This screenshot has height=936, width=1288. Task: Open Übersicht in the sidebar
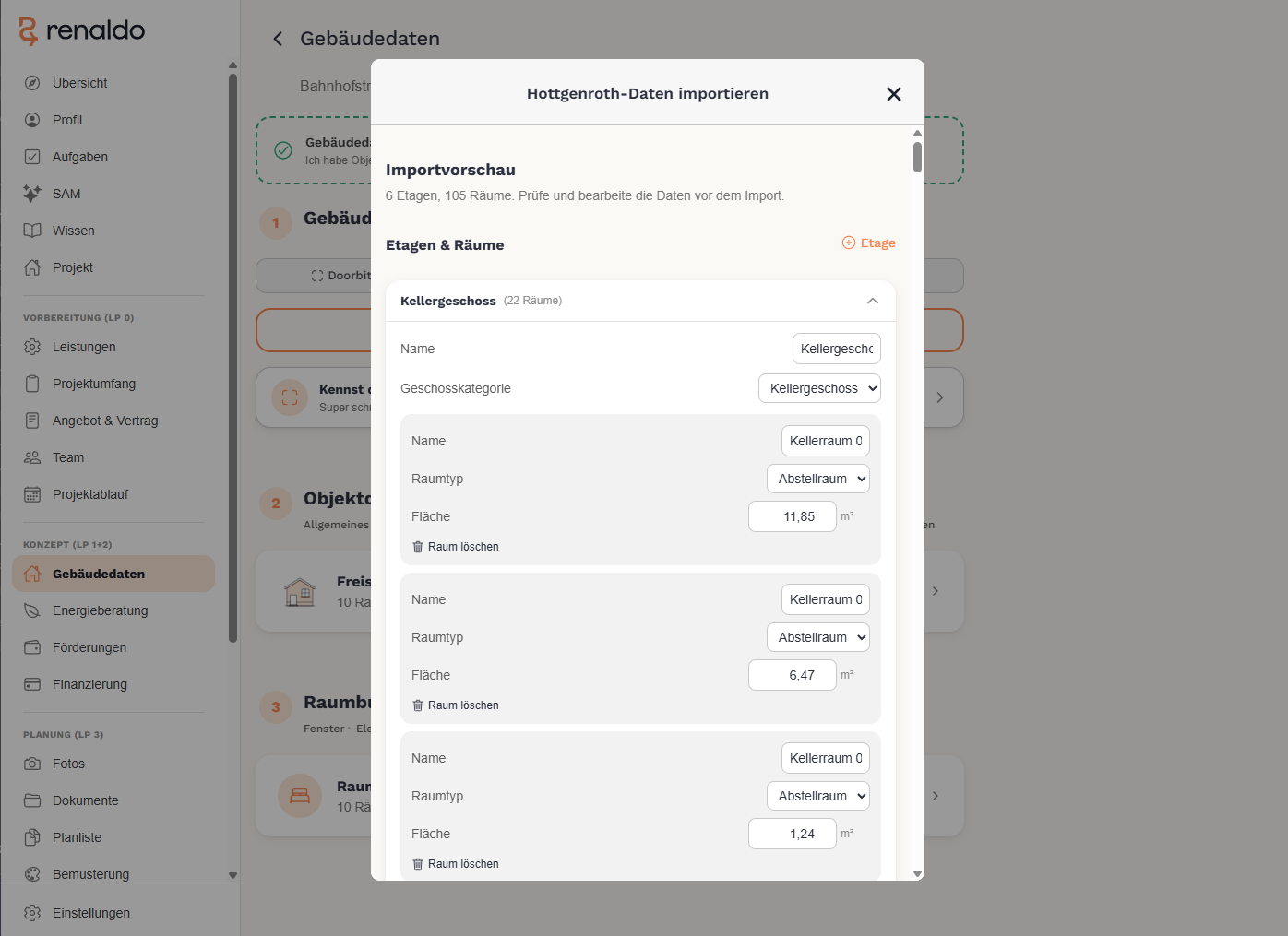tap(113, 83)
